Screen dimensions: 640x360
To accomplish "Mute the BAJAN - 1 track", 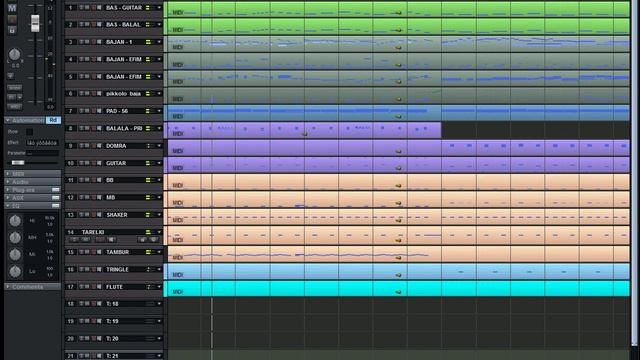I will click(x=87, y=42).
